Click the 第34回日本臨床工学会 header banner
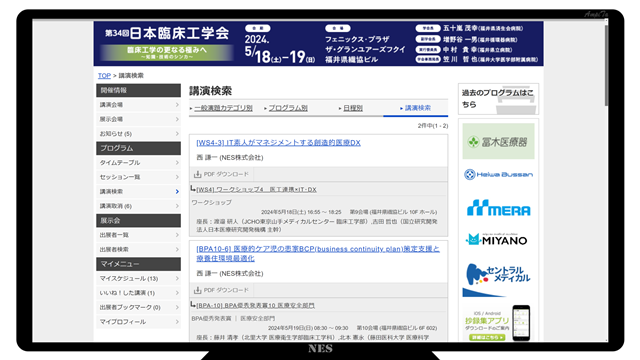This screenshot has width=640, height=360. tap(318, 44)
